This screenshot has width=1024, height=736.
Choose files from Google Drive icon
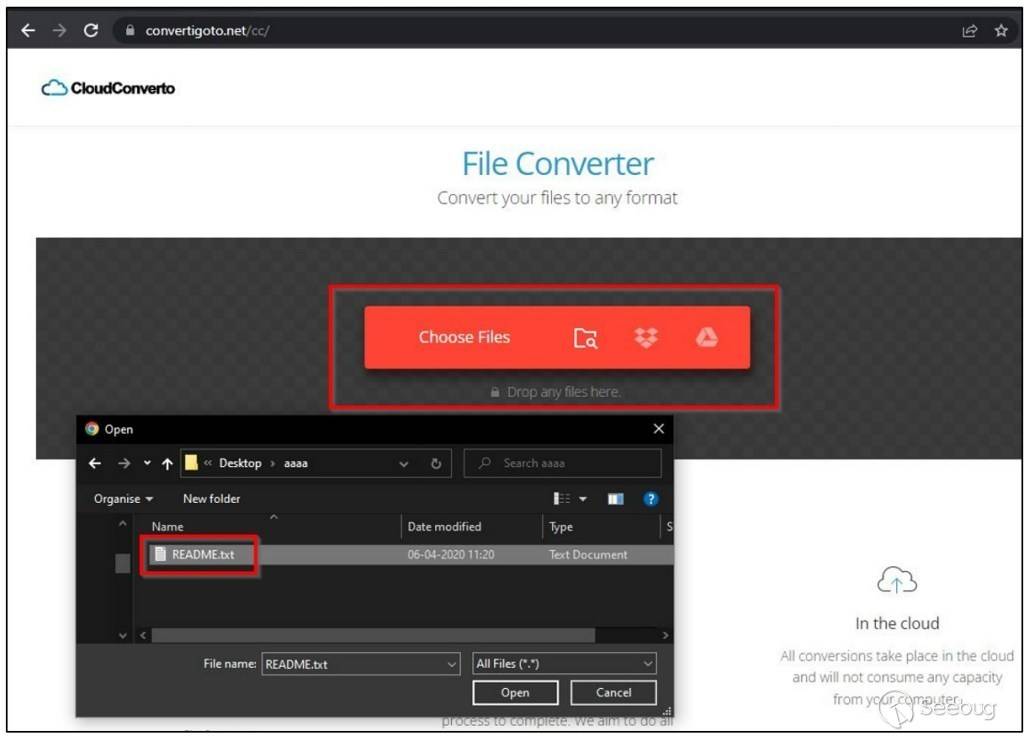[707, 337]
